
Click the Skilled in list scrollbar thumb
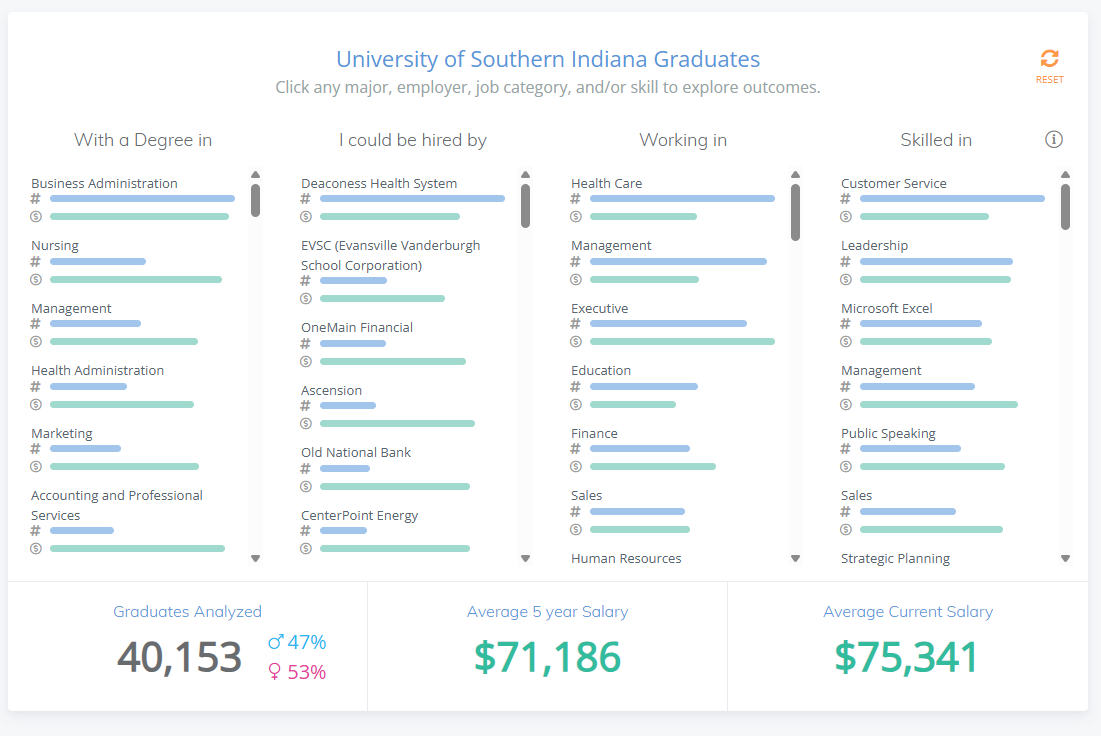click(1065, 206)
